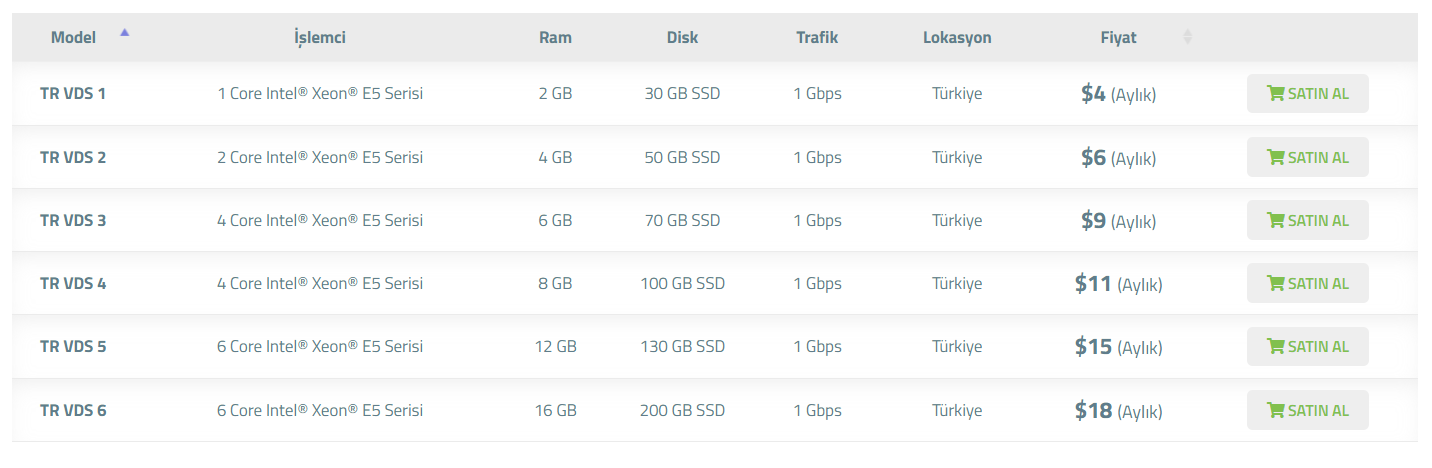This screenshot has height=468, width=1432.
Task: Click the cart icon for TR VDS 5
Action: click(x=1275, y=347)
